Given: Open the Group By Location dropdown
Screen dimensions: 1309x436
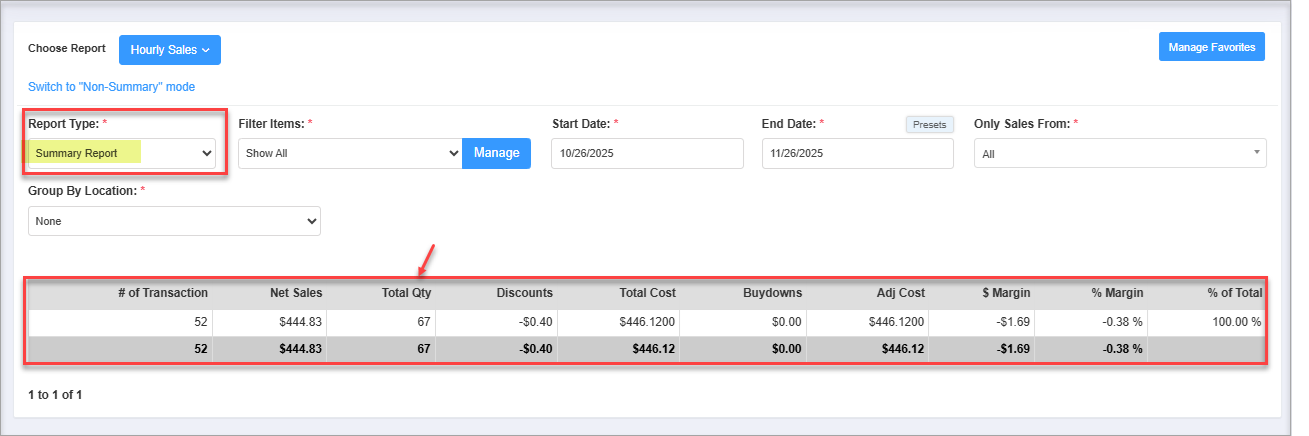Looking at the screenshot, I should (174, 221).
